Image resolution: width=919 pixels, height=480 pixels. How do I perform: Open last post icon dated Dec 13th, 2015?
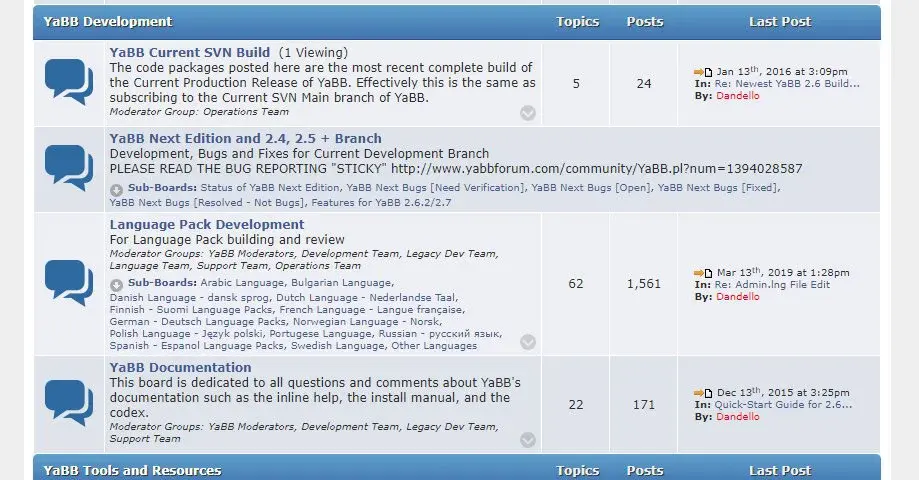tap(703, 393)
